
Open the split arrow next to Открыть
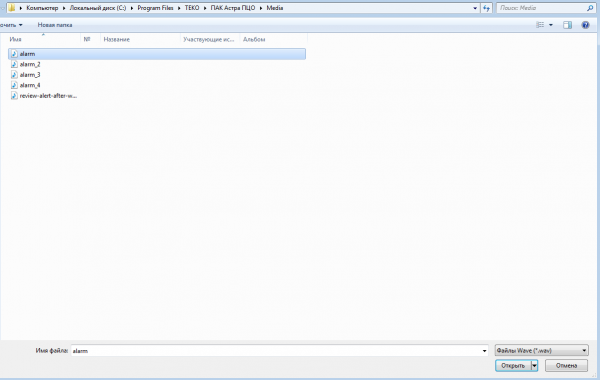535,365
